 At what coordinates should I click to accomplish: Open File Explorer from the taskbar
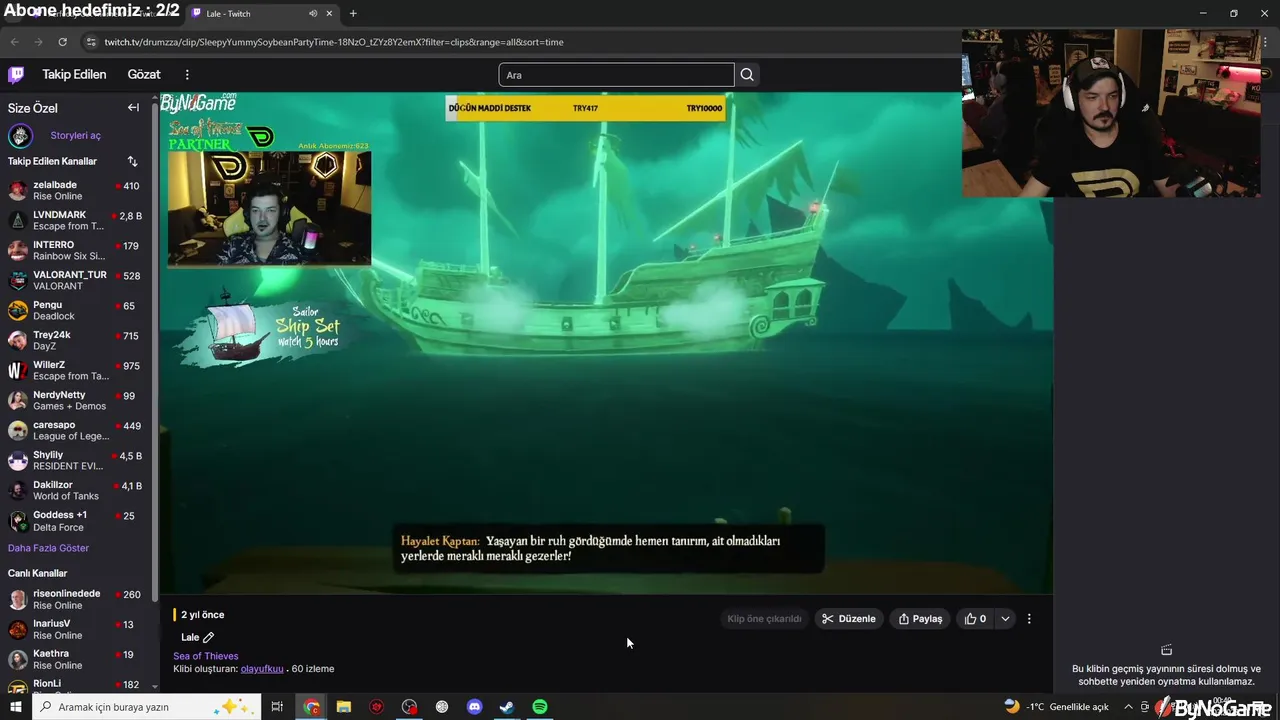[344, 707]
